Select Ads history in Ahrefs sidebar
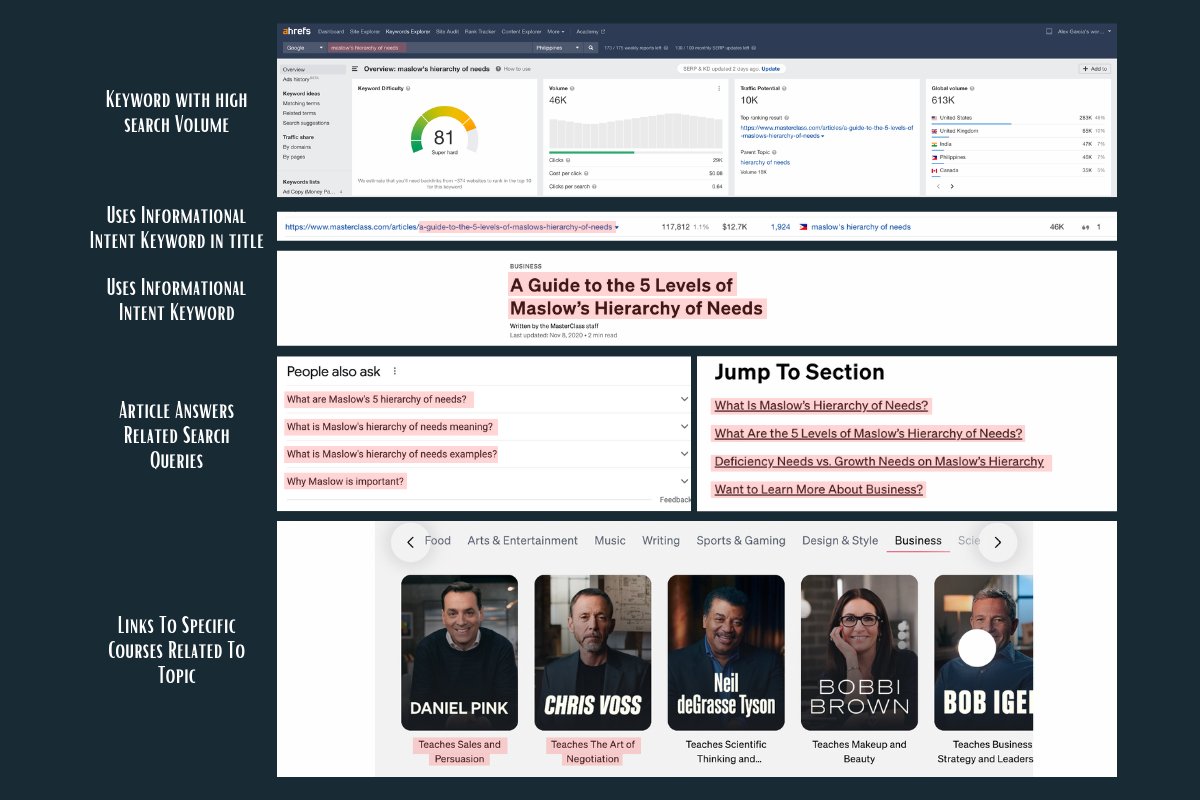The image size is (1200, 800). [x=300, y=79]
